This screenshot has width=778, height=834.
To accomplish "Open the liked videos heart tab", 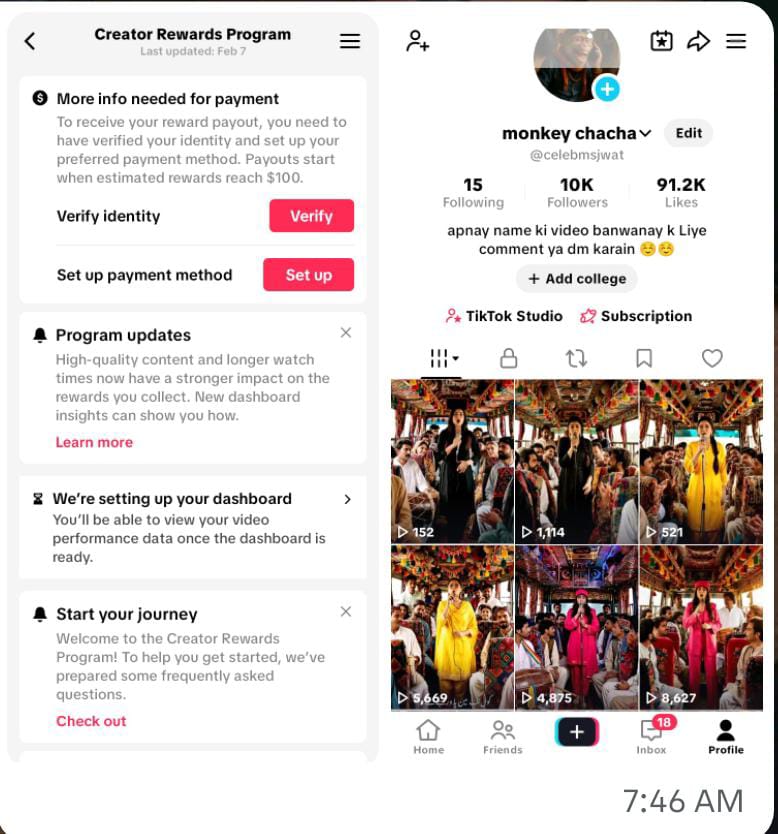I will [x=712, y=358].
